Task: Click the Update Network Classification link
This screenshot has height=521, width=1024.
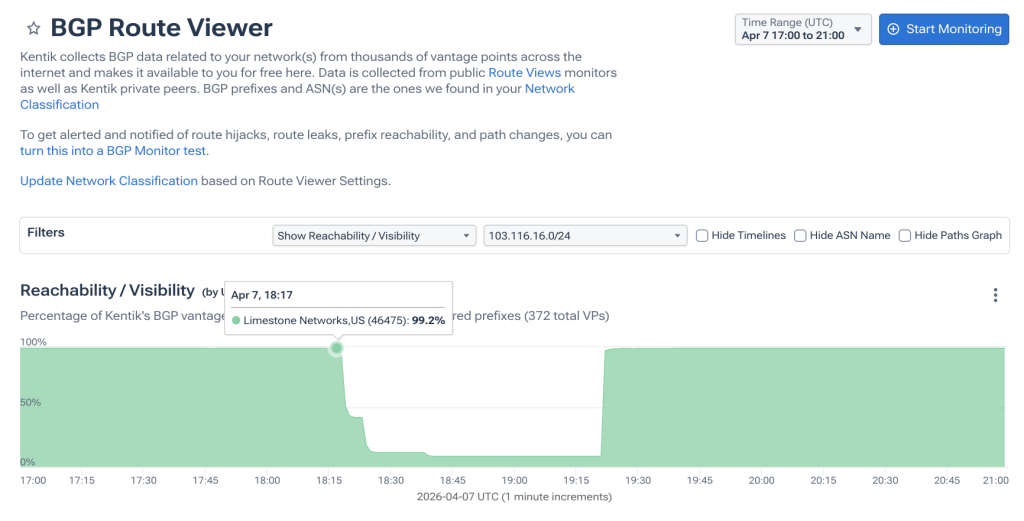Action: [108, 181]
